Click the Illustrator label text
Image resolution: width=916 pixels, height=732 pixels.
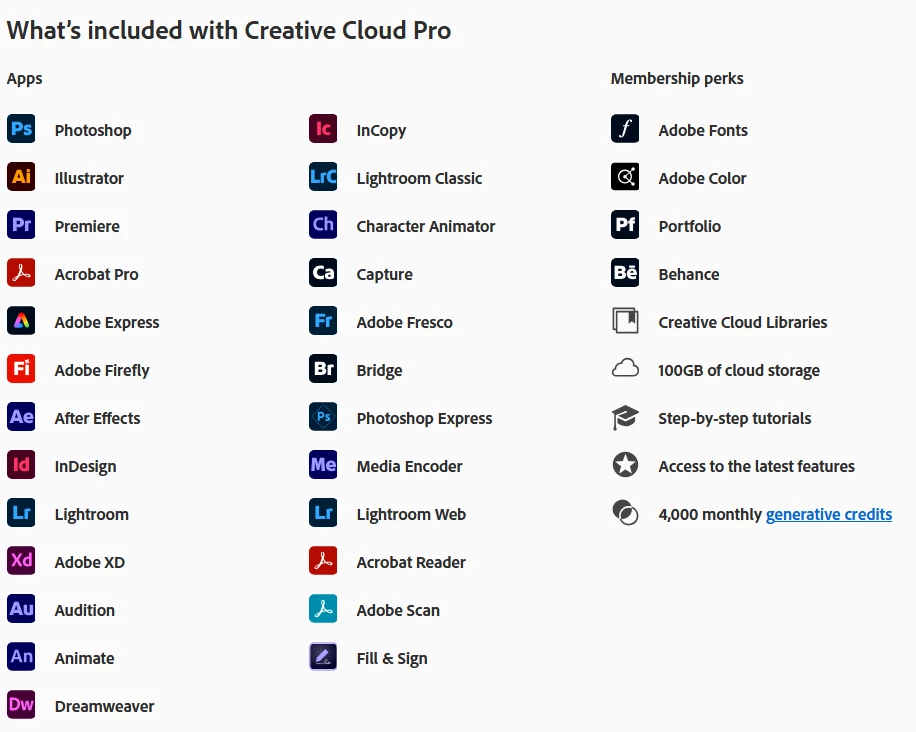89,178
